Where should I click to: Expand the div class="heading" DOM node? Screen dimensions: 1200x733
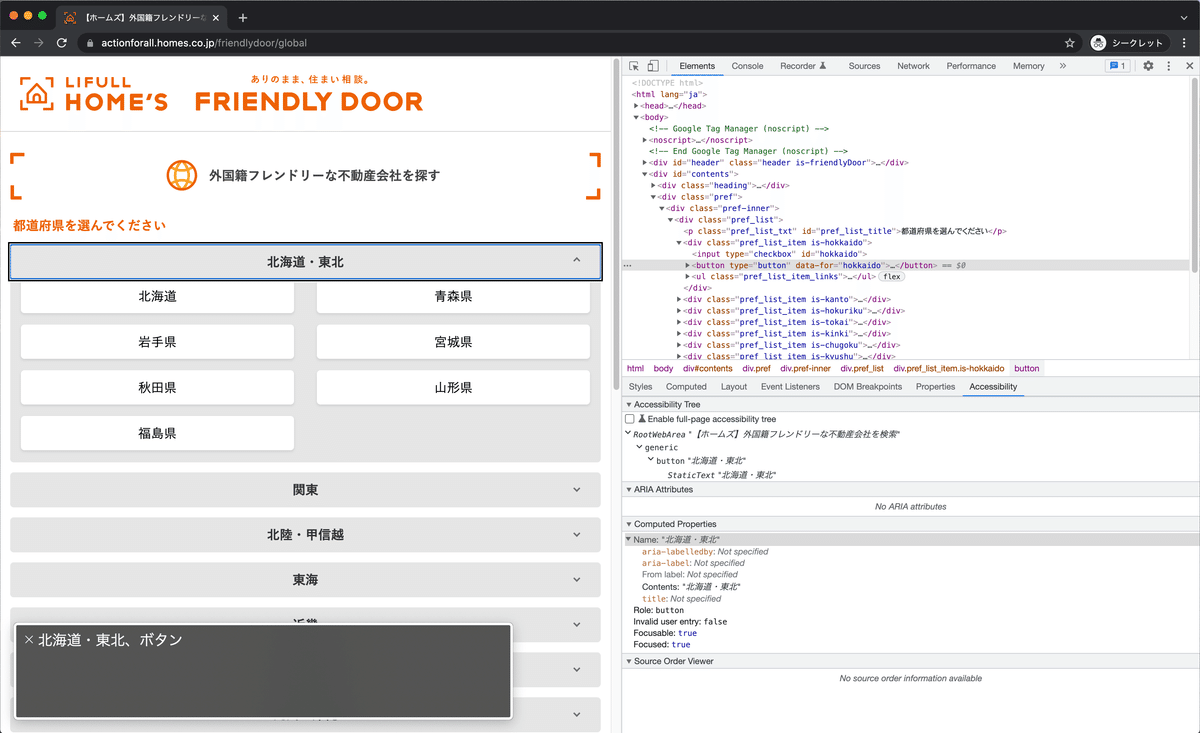[653, 186]
